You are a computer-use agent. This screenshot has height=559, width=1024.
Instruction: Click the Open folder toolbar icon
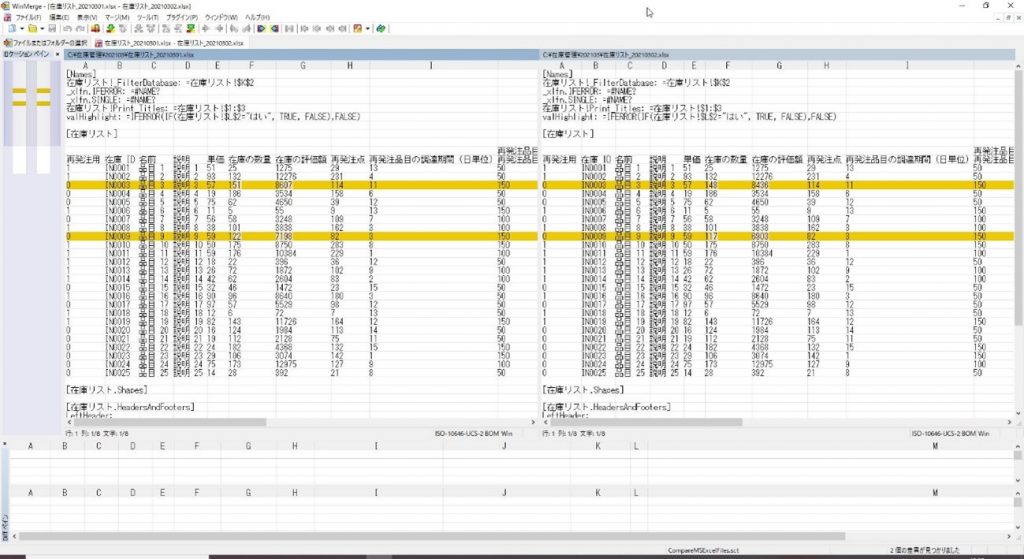point(32,29)
